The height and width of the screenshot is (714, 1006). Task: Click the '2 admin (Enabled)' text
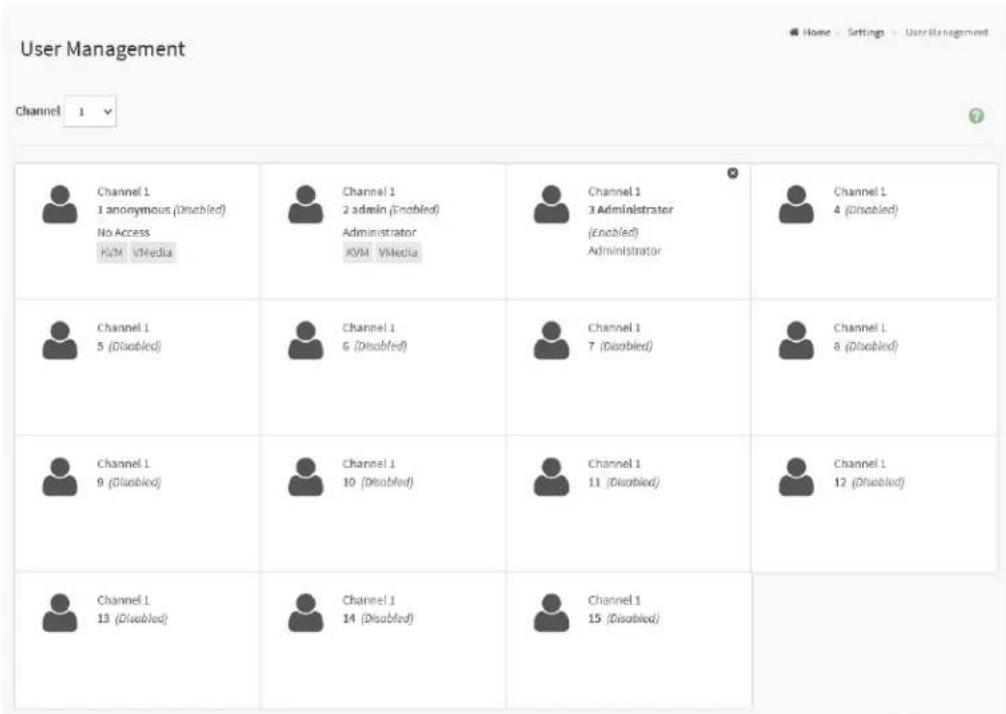(x=391, y=210)
